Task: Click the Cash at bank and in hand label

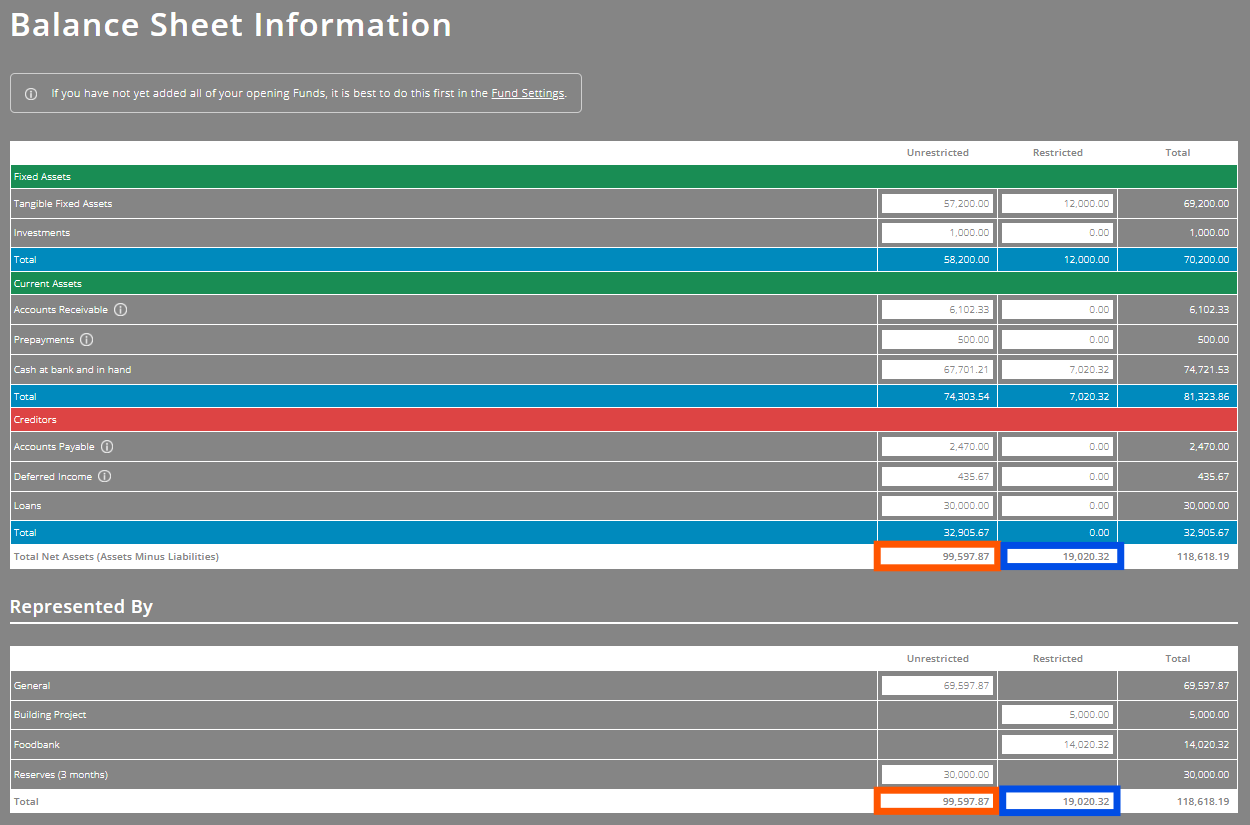Action: point(72,370)
